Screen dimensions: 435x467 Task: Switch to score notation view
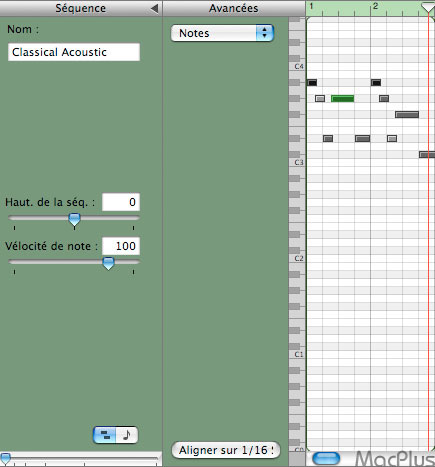coord(127,435)
